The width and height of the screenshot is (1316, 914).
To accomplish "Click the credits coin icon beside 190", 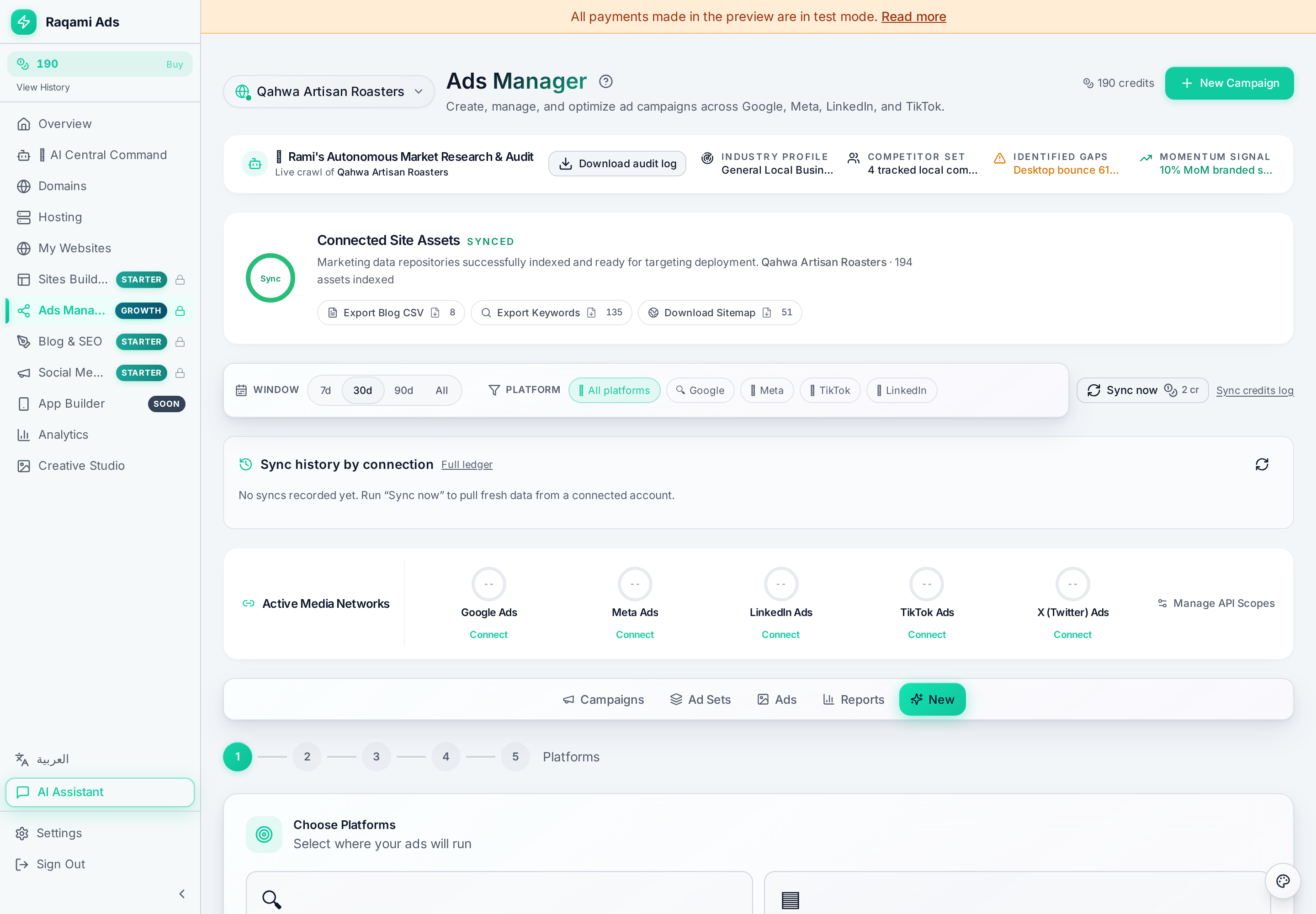I will coord(23,64).
